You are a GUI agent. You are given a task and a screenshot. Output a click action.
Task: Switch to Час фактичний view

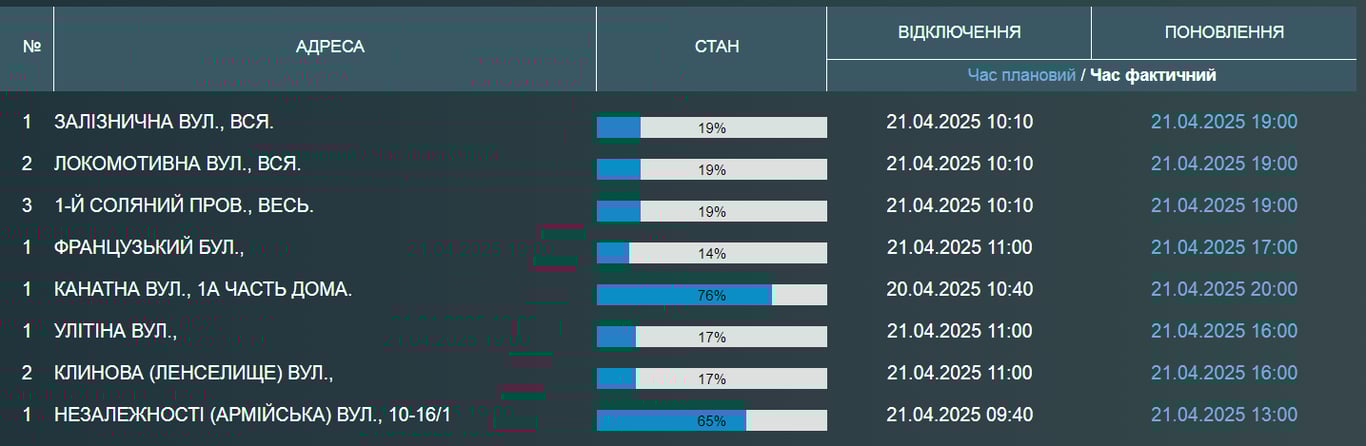(1153, 75)
